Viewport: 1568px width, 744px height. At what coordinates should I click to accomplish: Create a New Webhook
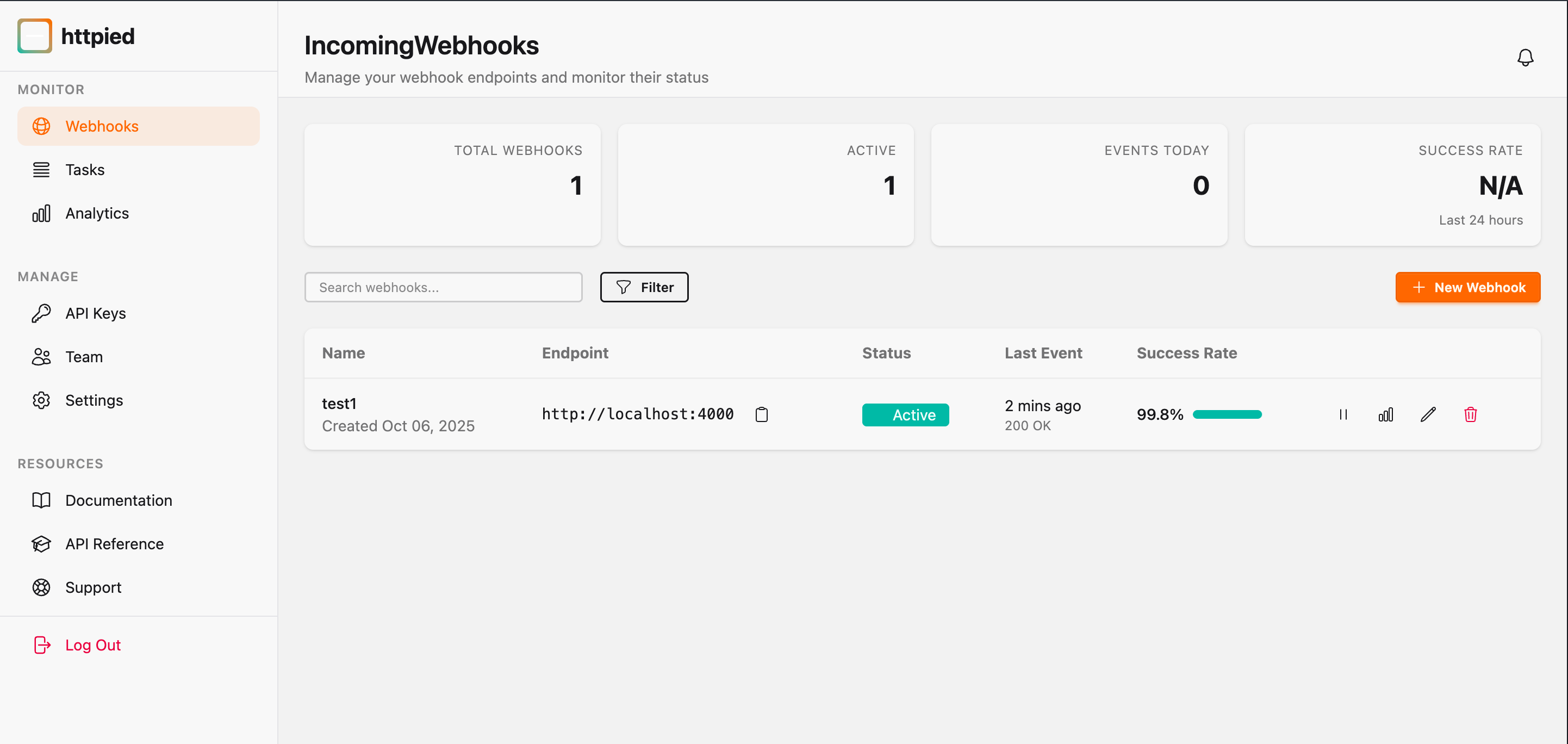pos(1467,287)
